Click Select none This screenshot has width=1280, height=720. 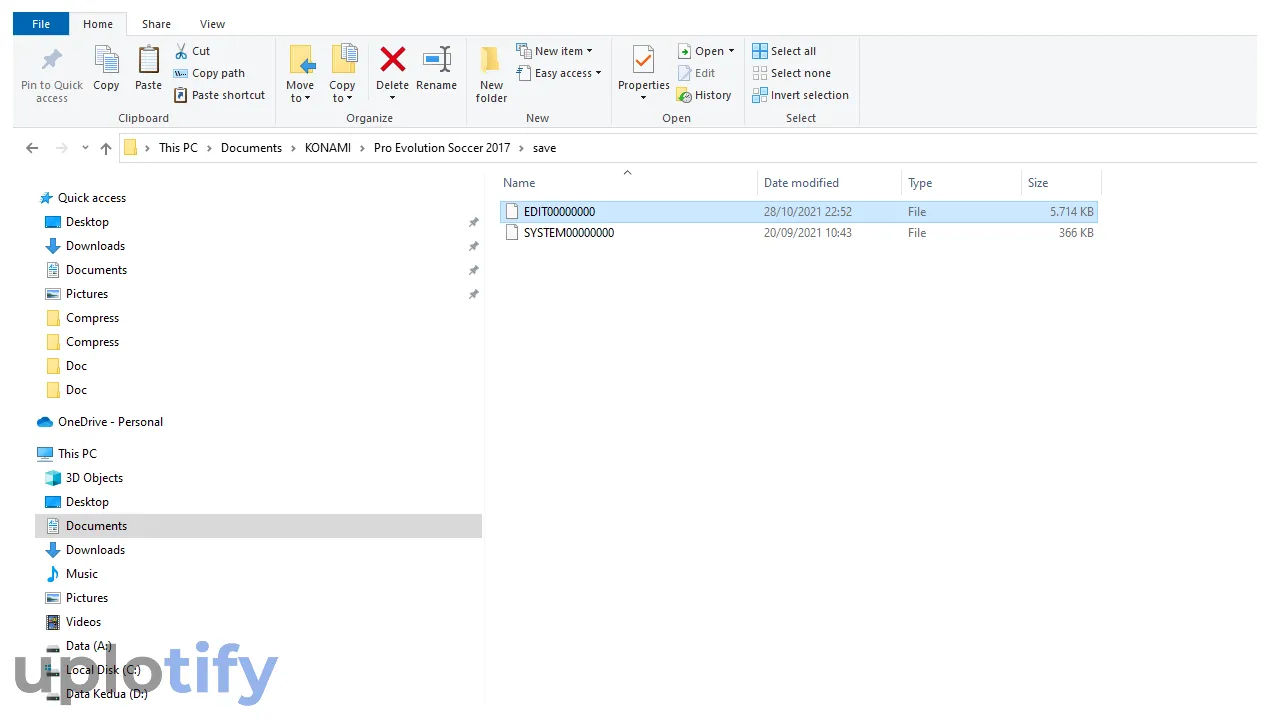[791, 73]
